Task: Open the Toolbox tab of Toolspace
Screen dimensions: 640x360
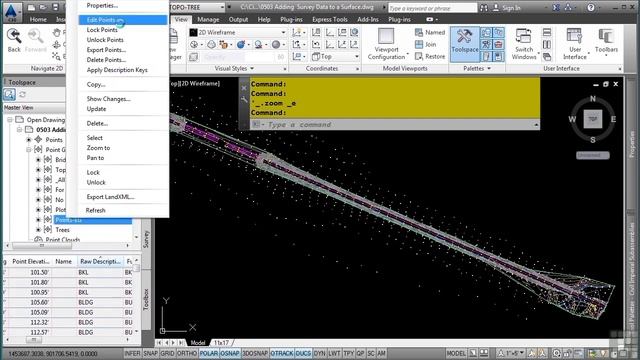Action: (147, 300)
